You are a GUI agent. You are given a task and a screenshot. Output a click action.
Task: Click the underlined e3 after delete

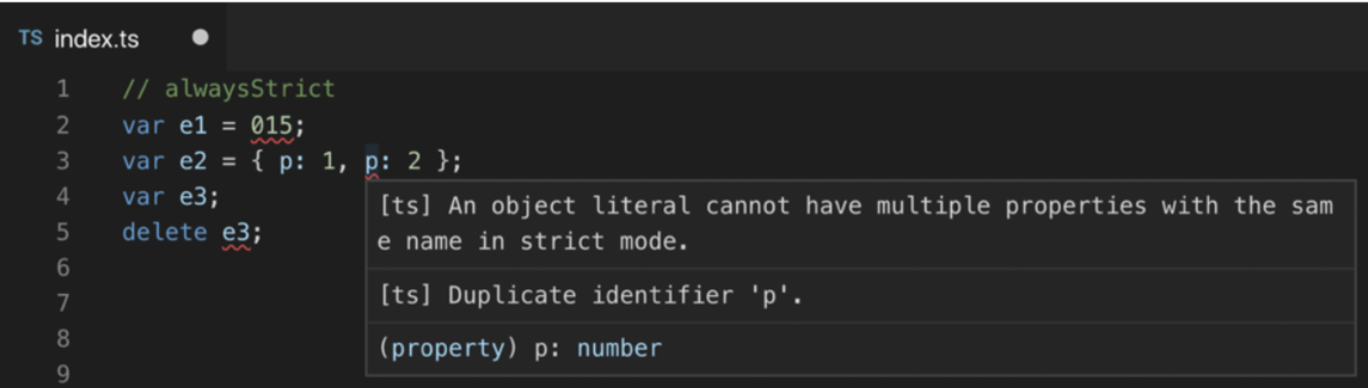(x=236, y=233)
